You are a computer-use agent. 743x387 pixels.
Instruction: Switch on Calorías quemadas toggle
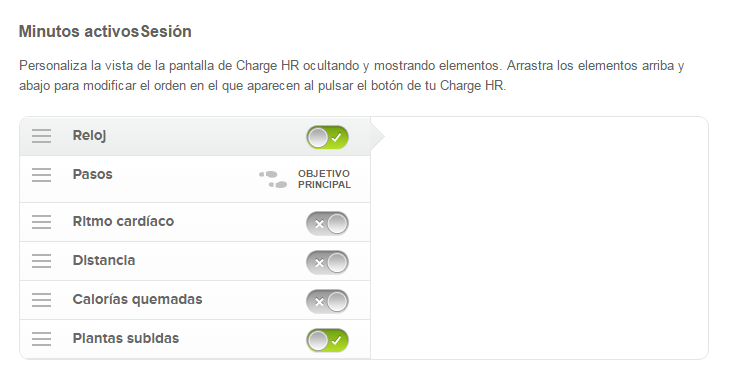(327, 301)
